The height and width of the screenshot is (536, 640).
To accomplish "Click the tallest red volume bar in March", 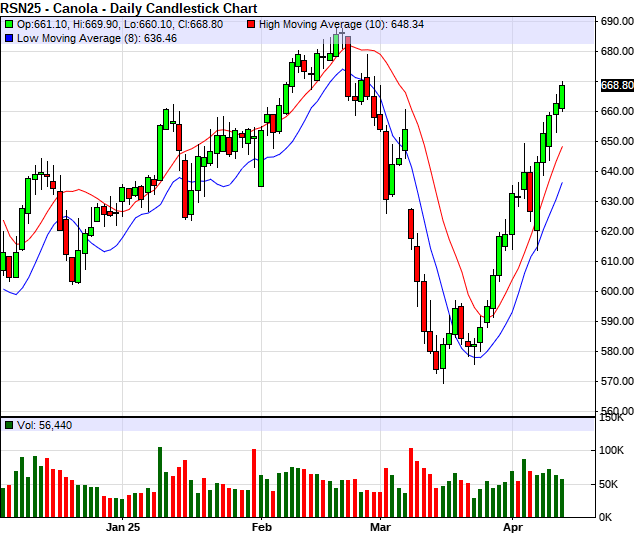I will [x=410, y=482].
